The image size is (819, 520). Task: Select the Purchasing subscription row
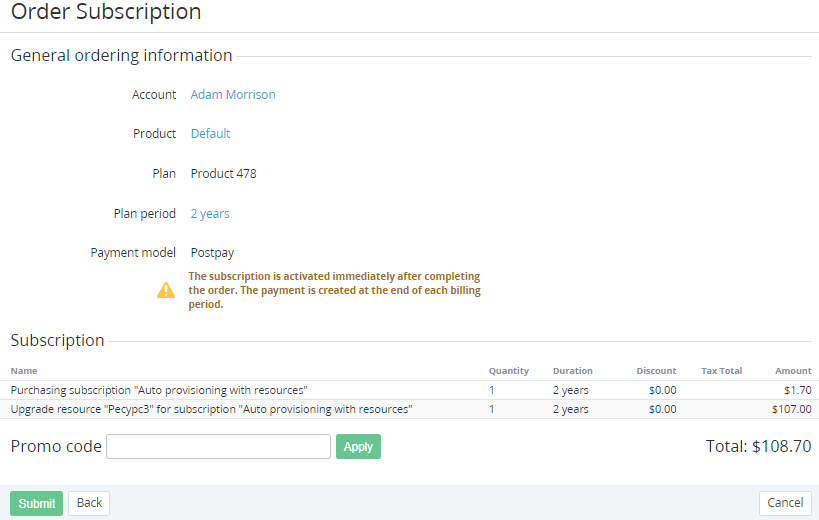click(159, 390)
